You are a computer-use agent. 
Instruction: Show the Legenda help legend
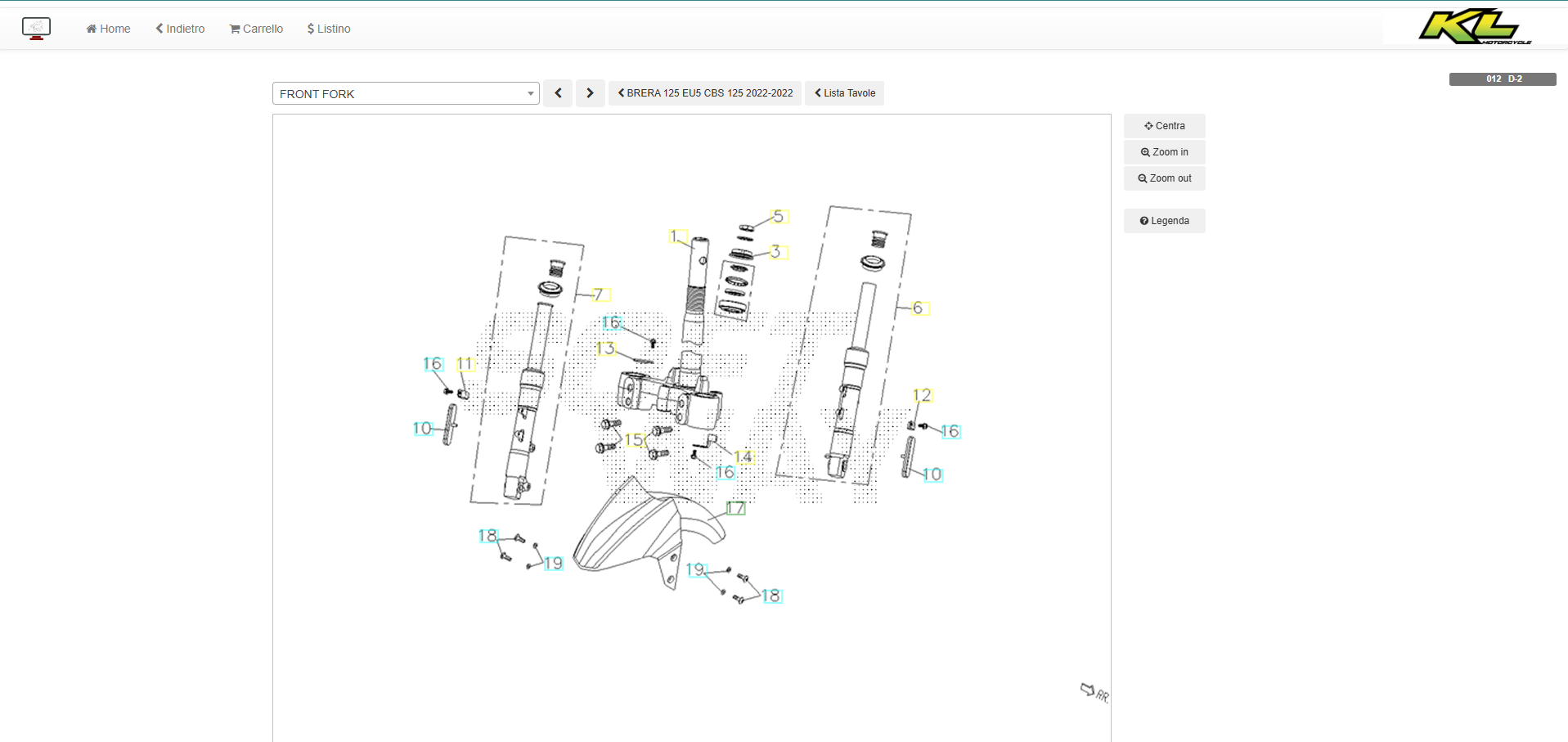point(1164,221)
